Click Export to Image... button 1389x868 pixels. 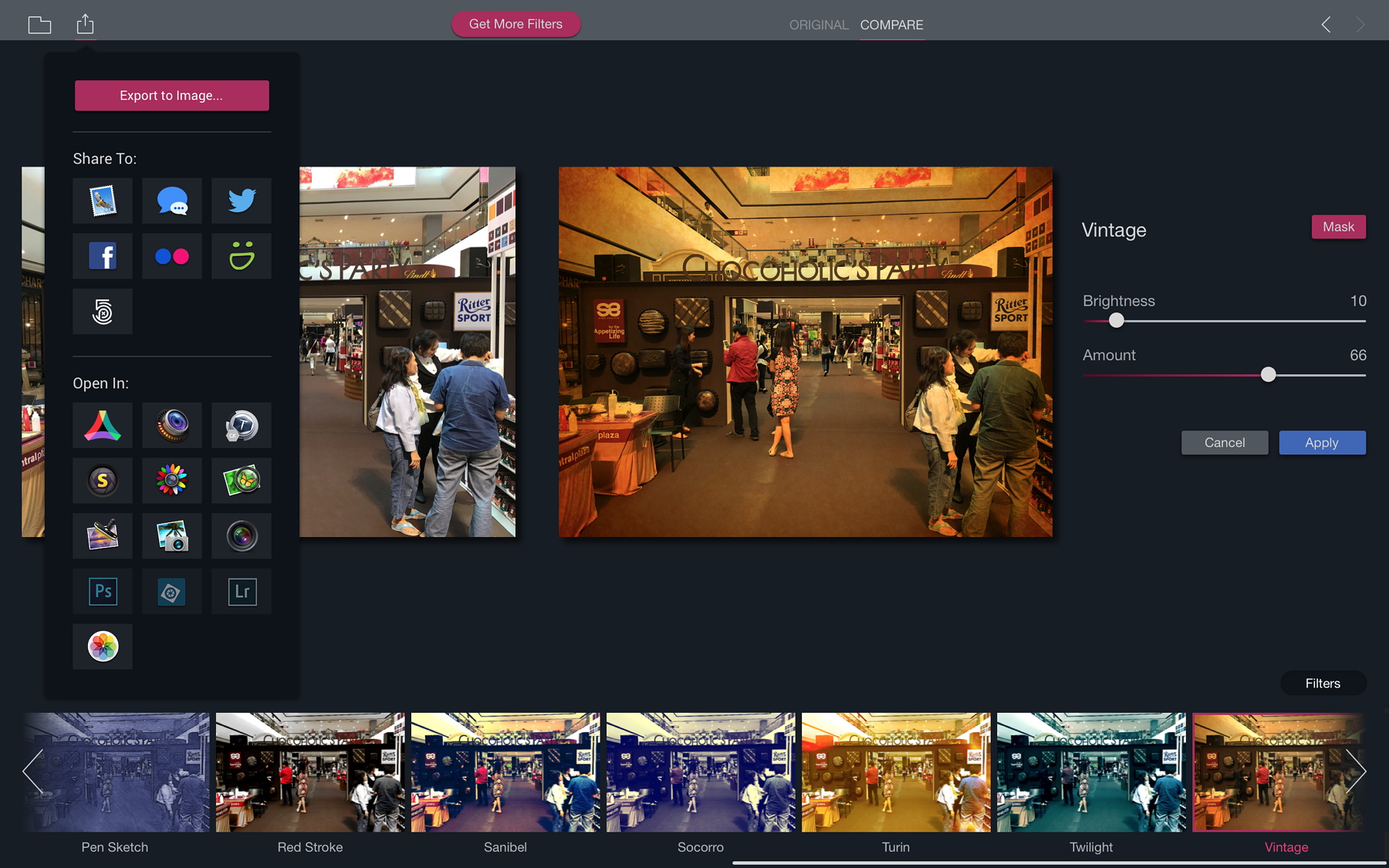[171, 96]
